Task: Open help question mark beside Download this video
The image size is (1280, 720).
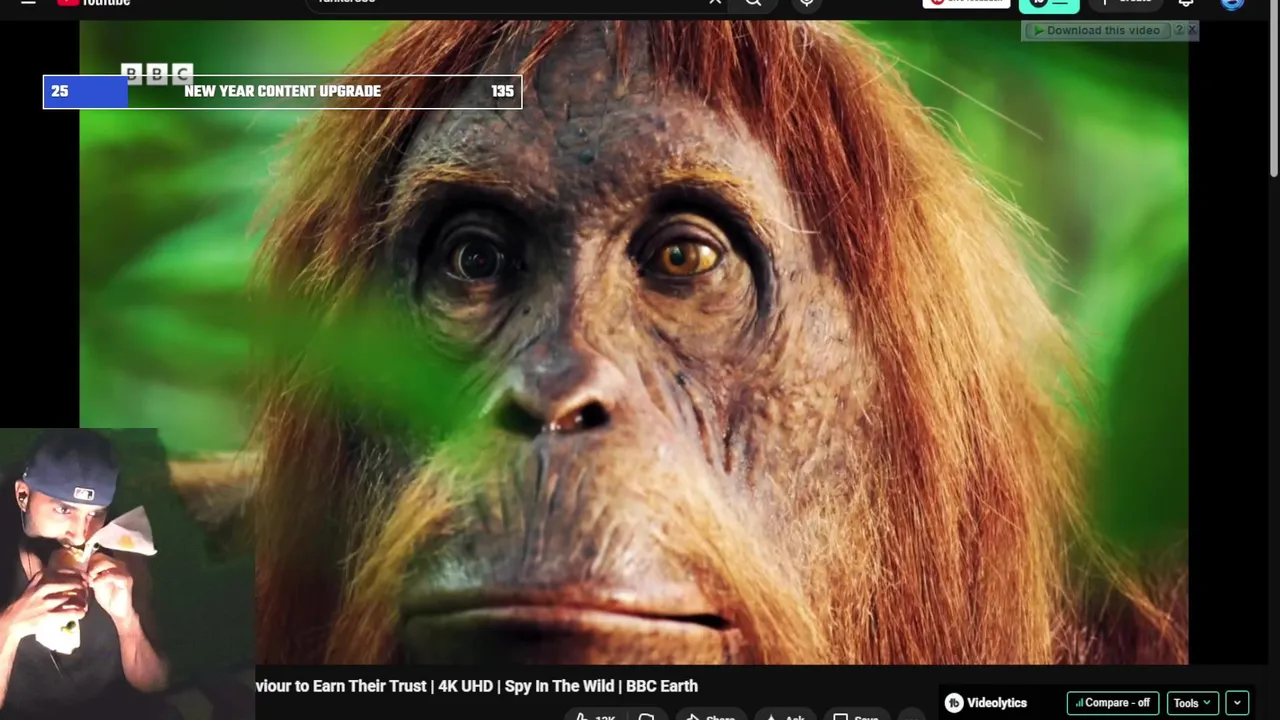Action: [1178, 30]
